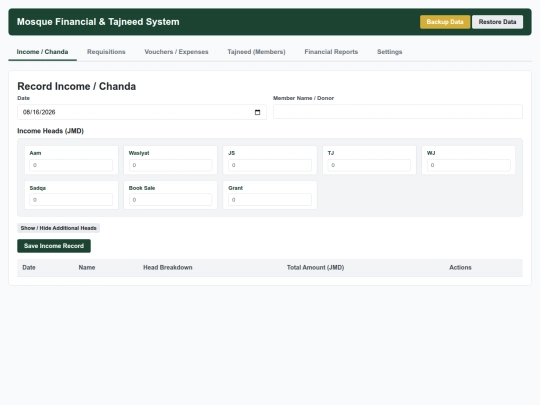Image resolution: width=540 pixels, height=405 pixels.
Task: Click the Name column header
Action: pos(87,268)
